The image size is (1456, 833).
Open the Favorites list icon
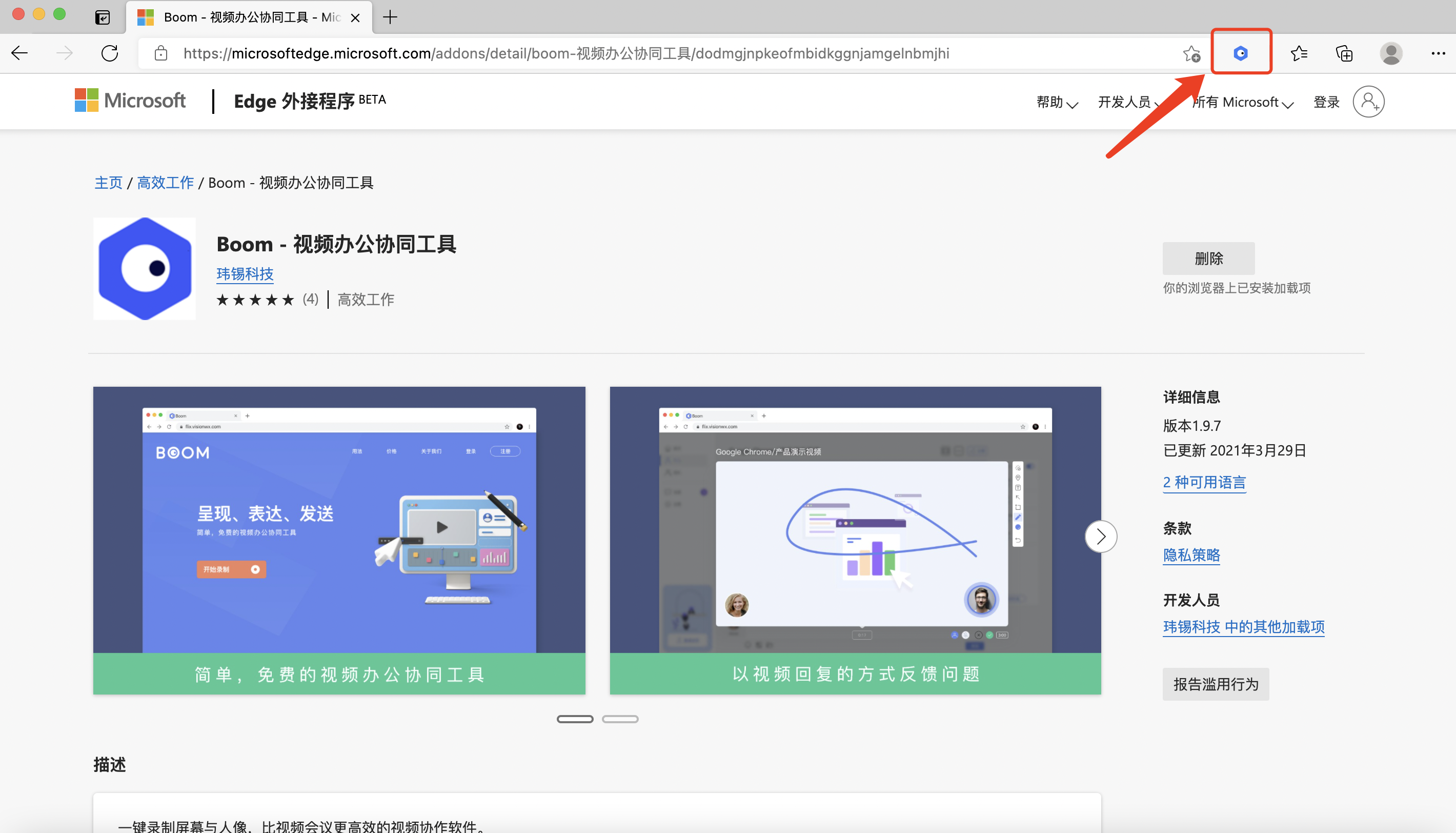tap(1299, 53)
